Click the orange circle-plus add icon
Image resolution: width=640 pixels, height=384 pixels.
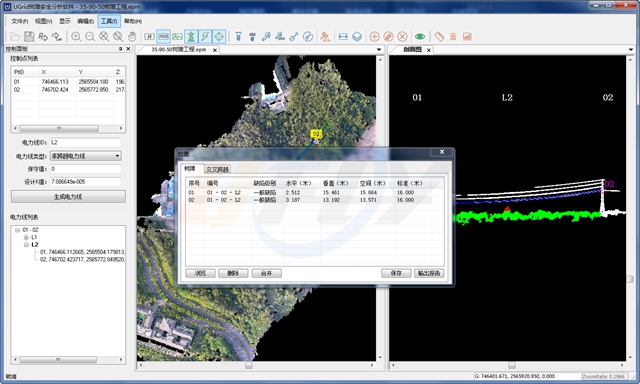coord(374,37)
